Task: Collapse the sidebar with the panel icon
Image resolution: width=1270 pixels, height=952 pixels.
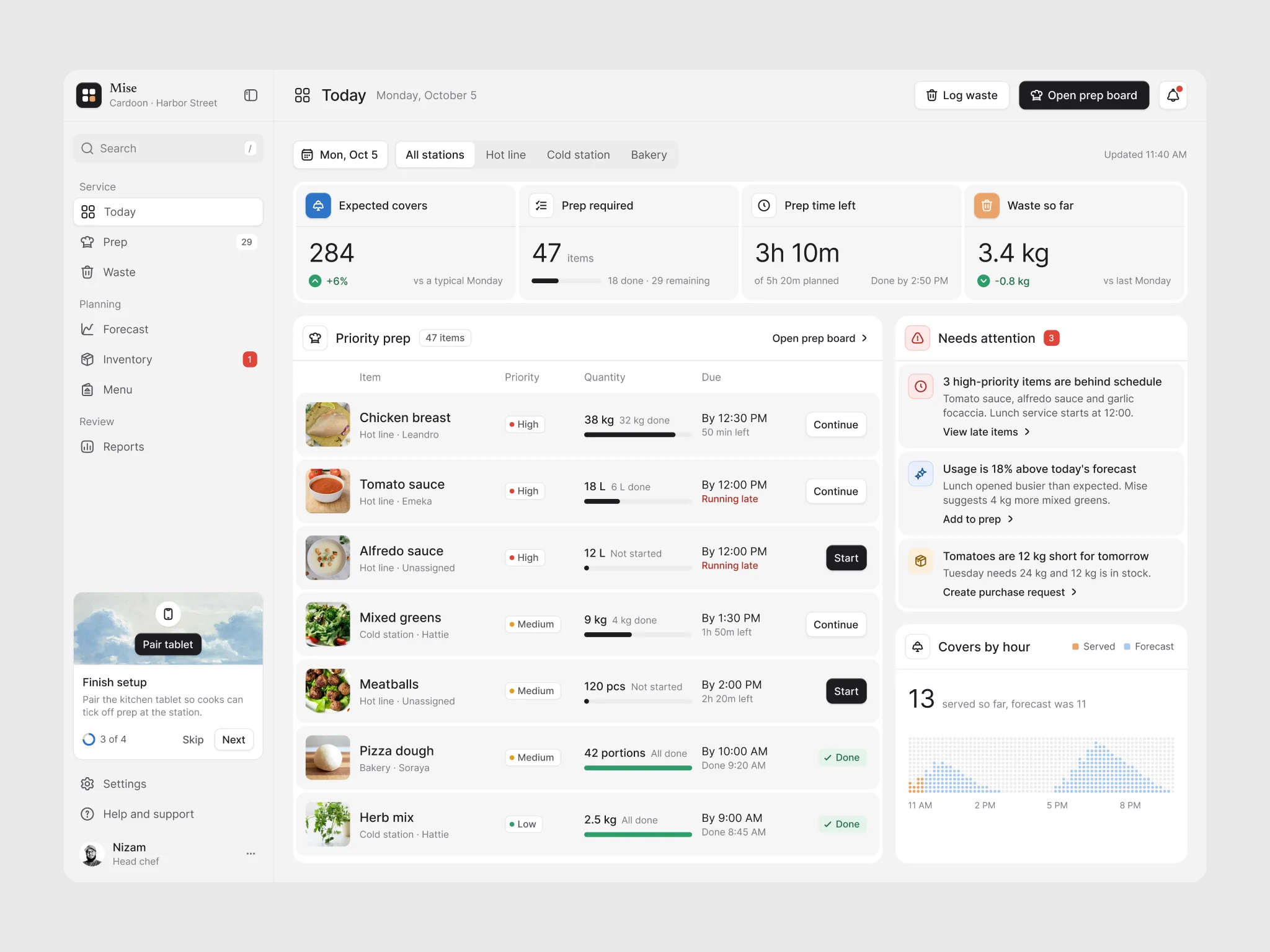Action: (251, 95)
